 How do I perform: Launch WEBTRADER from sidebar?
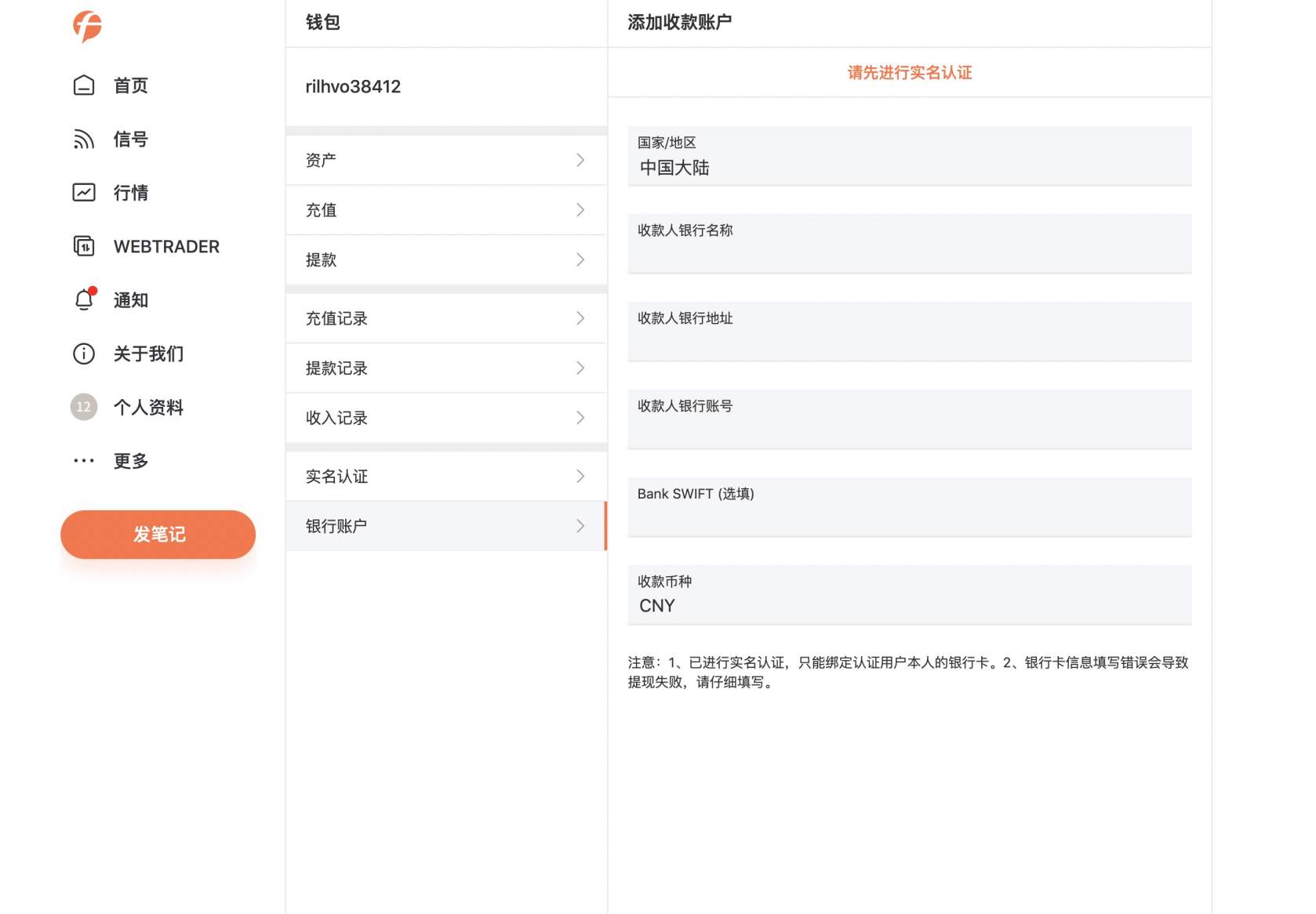[x=166, y=246]
